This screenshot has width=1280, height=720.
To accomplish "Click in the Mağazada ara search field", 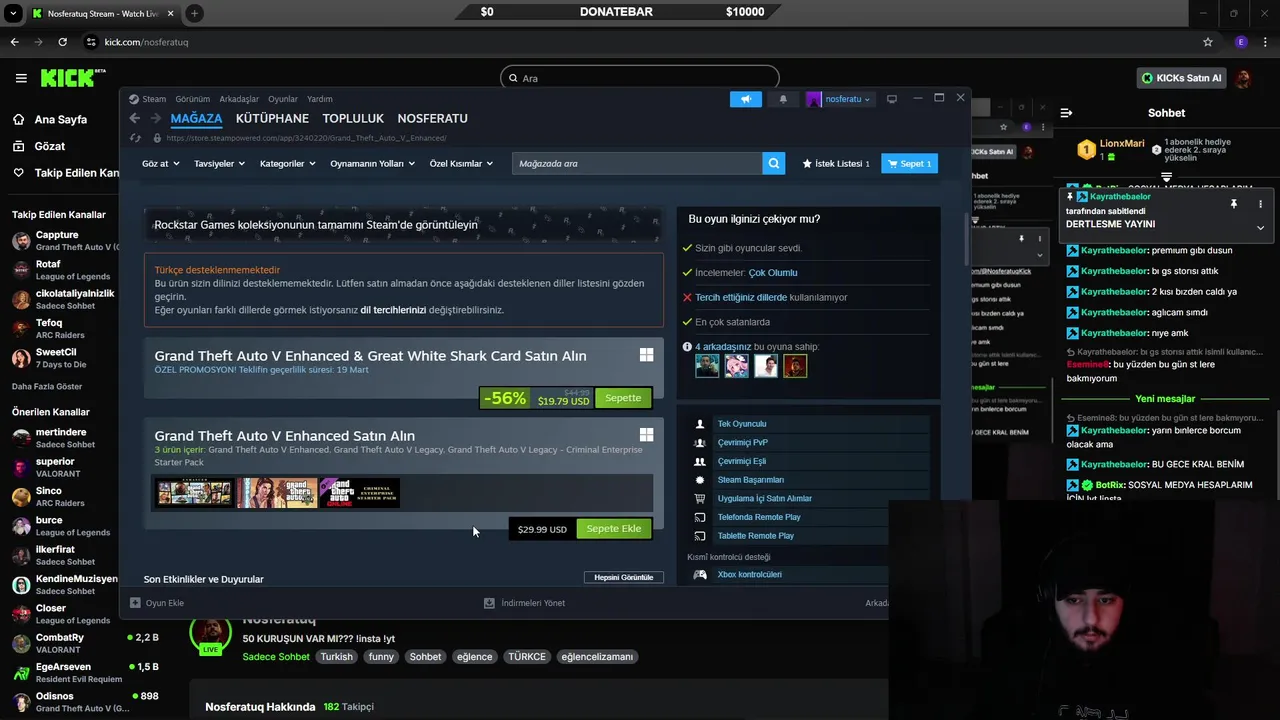I will pyautogui.click(x=637, y=163).
